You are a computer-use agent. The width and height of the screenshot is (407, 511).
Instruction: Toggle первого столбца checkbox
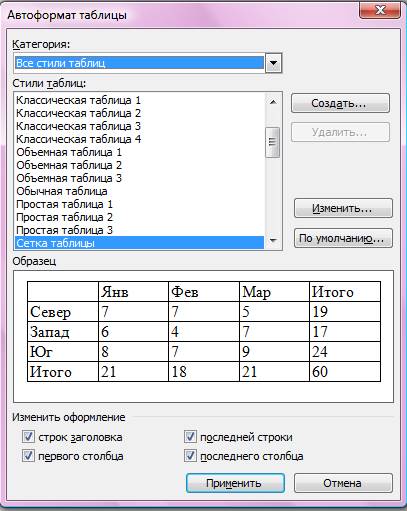(x=28, y=456)
